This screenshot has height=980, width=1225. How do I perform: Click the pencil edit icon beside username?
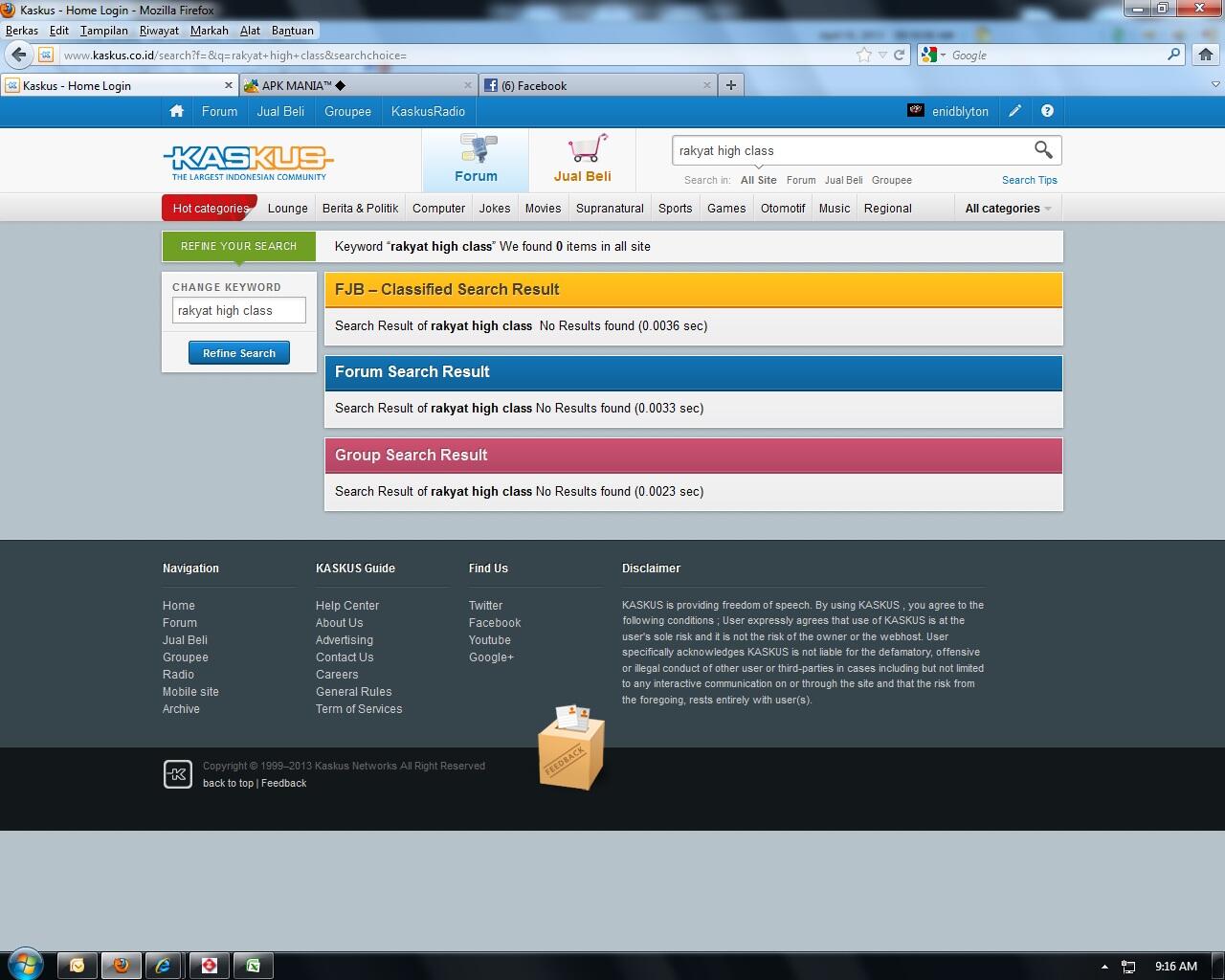[x=1014, y=111]
